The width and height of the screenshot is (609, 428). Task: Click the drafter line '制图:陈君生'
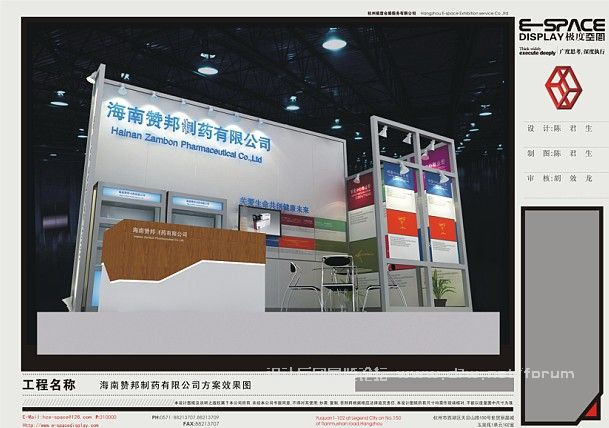pyautogui.click(x=560, y=153)
